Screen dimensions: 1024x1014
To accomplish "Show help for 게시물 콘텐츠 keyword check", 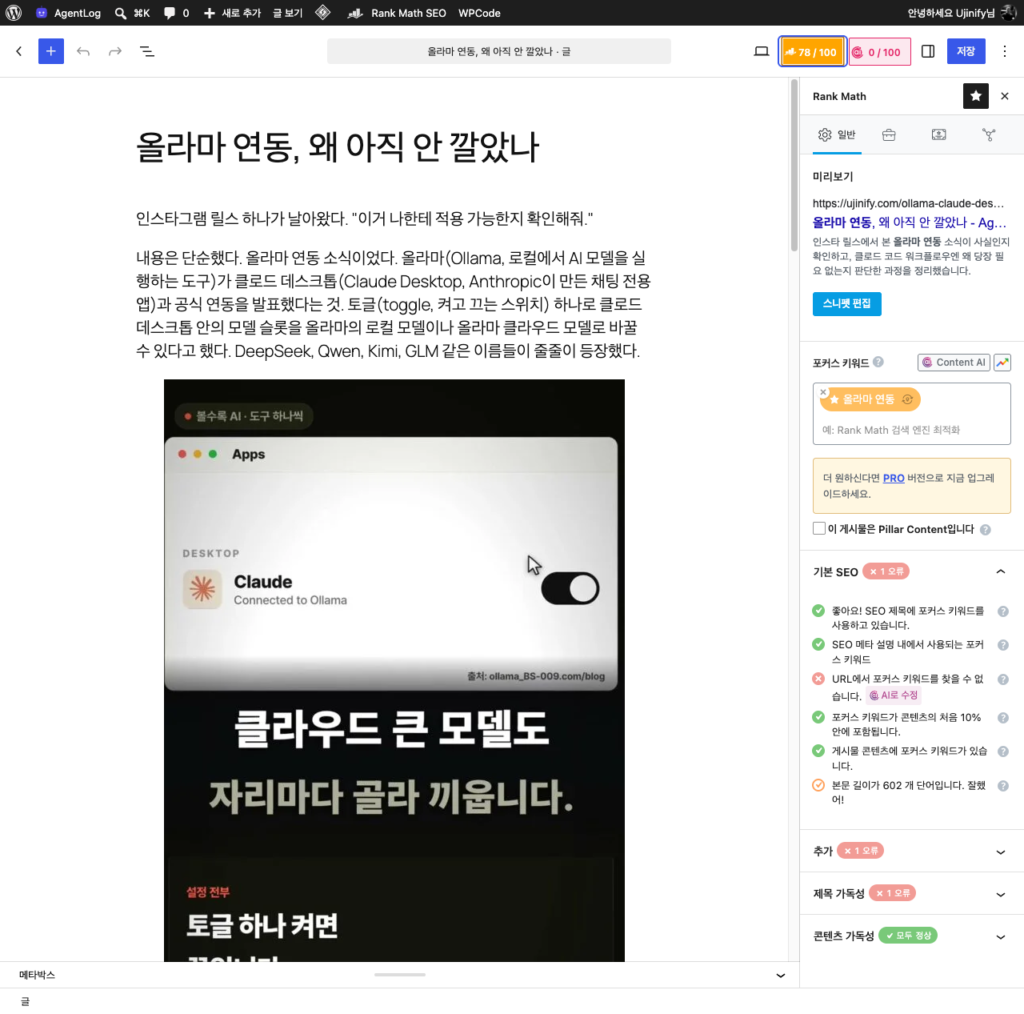I will [x=1002, y=752].
